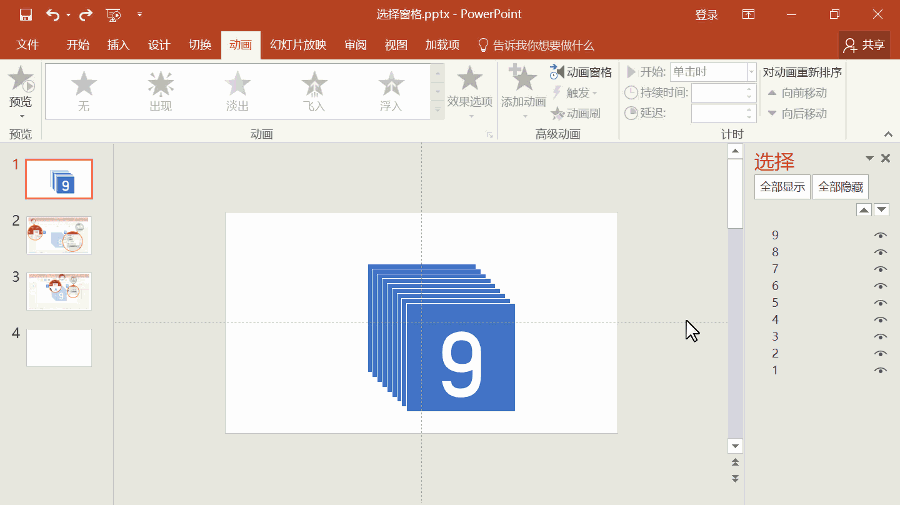Select the 浮入 (Float In) animation effect
Viewport: 900px width, 505px height.
[x=391, y=88]
